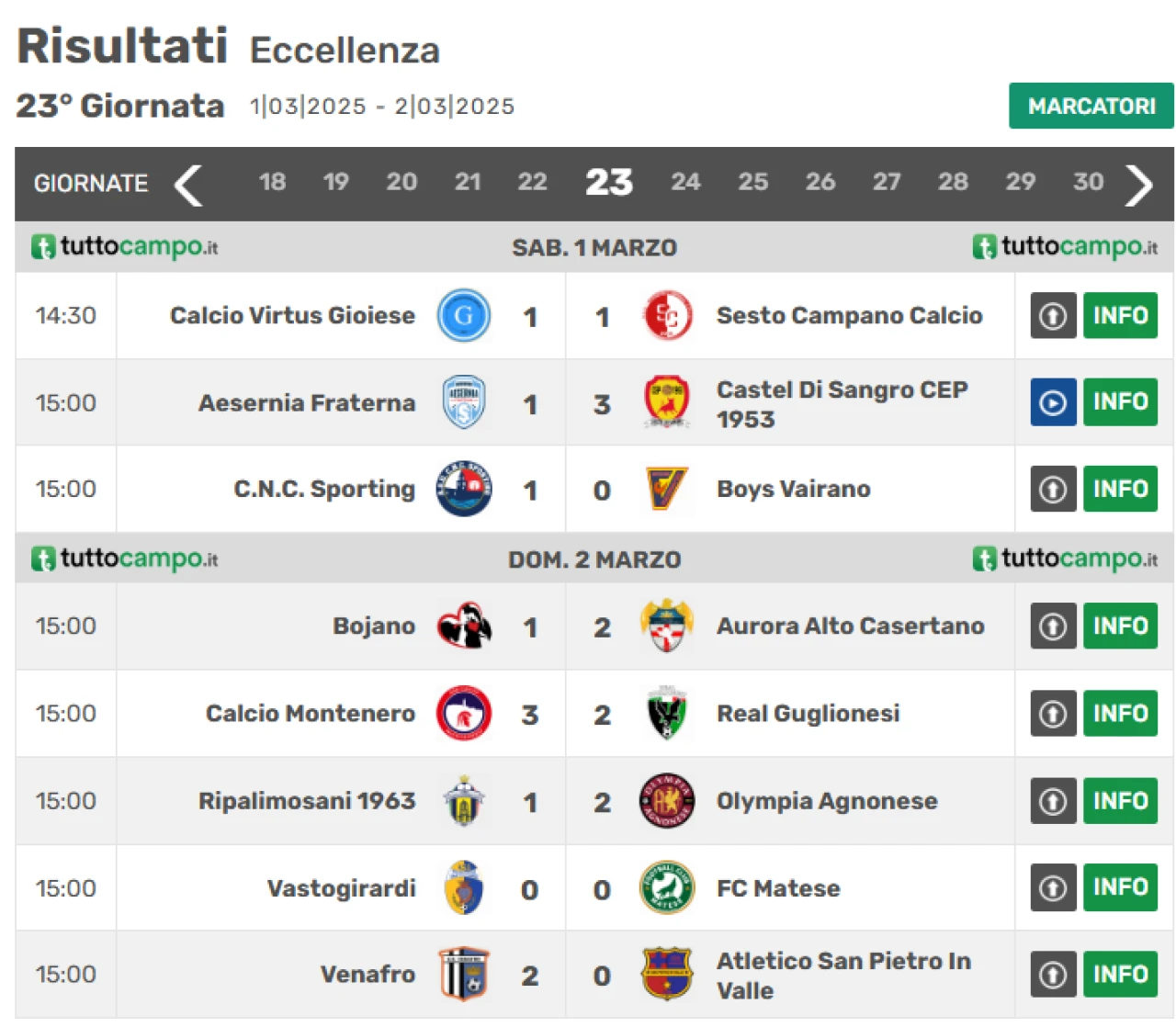Open INFO for C.N.C. Sporting match

[x=1120, y=489]
